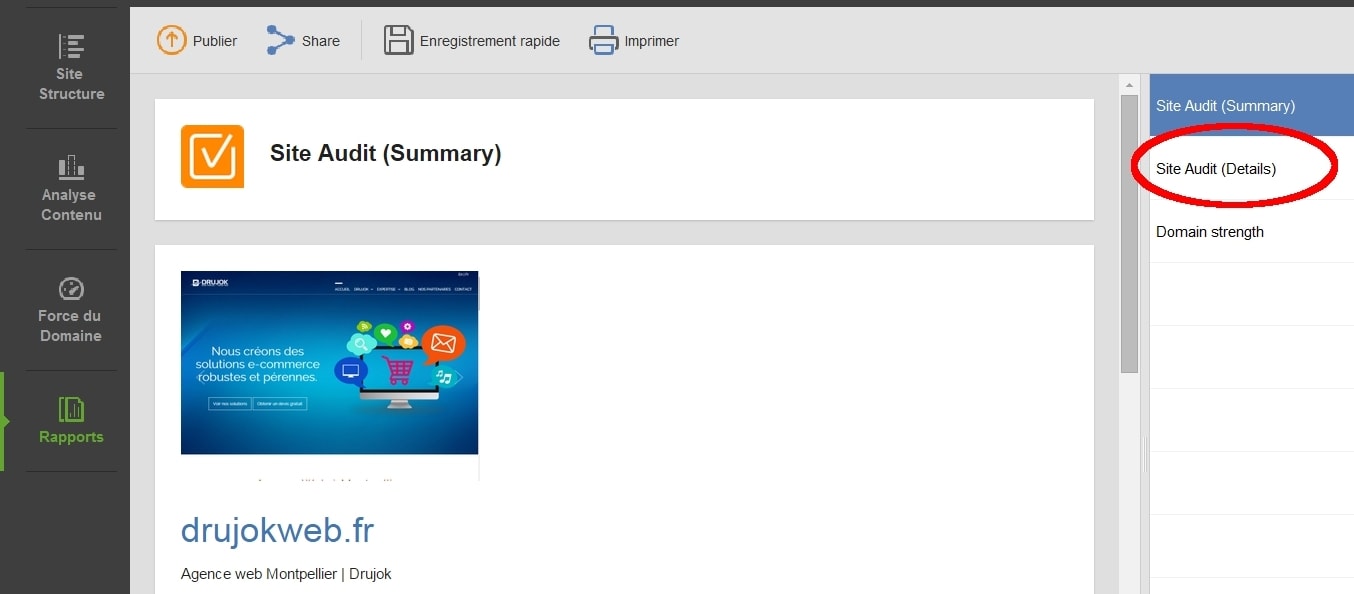The width and height of the screenshot is (1354, 594).
Task: Open Site Structure menu text
Action: click(72, 84)
